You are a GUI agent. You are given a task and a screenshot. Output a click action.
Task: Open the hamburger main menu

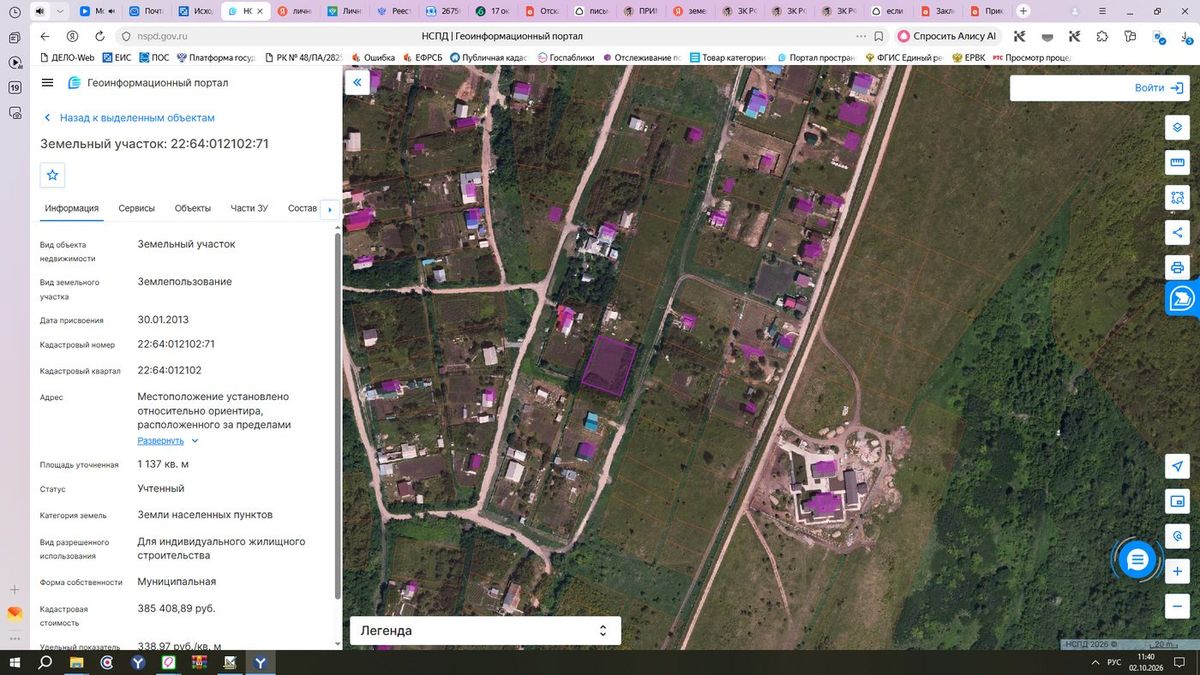coord(48,83)
